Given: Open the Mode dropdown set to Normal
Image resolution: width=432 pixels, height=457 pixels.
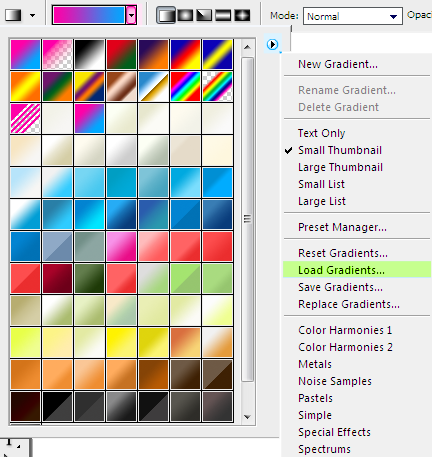Looking at the screenshot, I should (x=353, y=16).
